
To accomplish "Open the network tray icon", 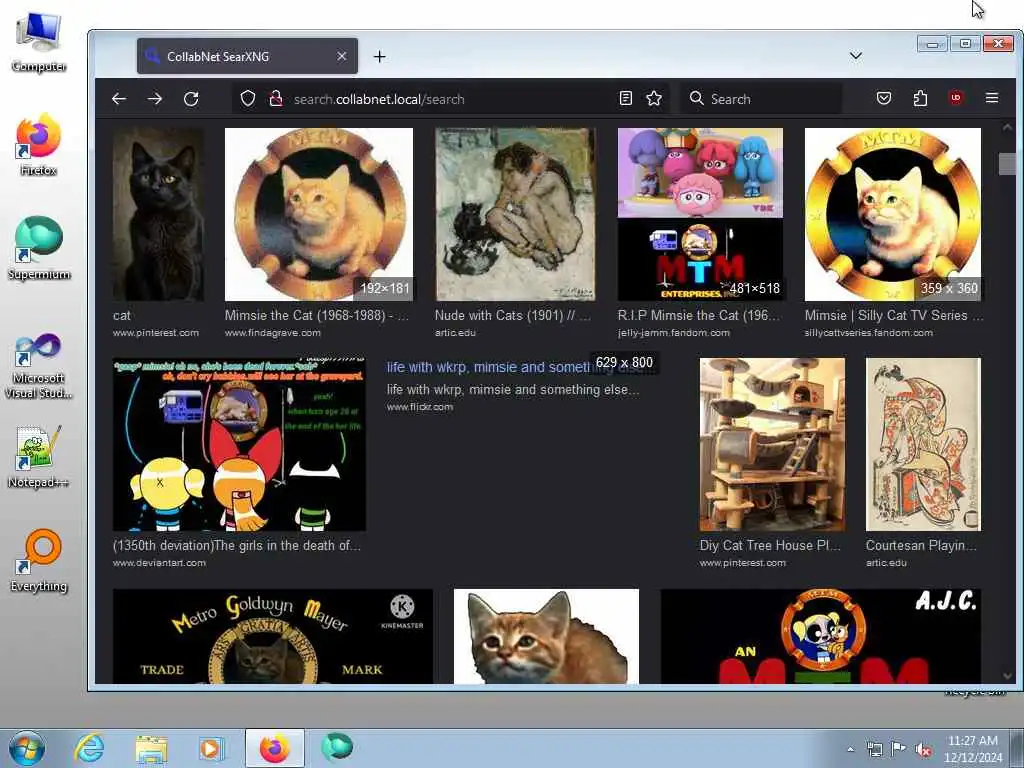I will tap(874, 750).
